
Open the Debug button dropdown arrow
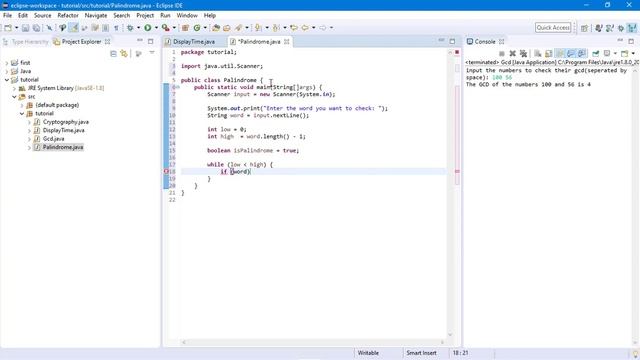click(x=138, y=28)
